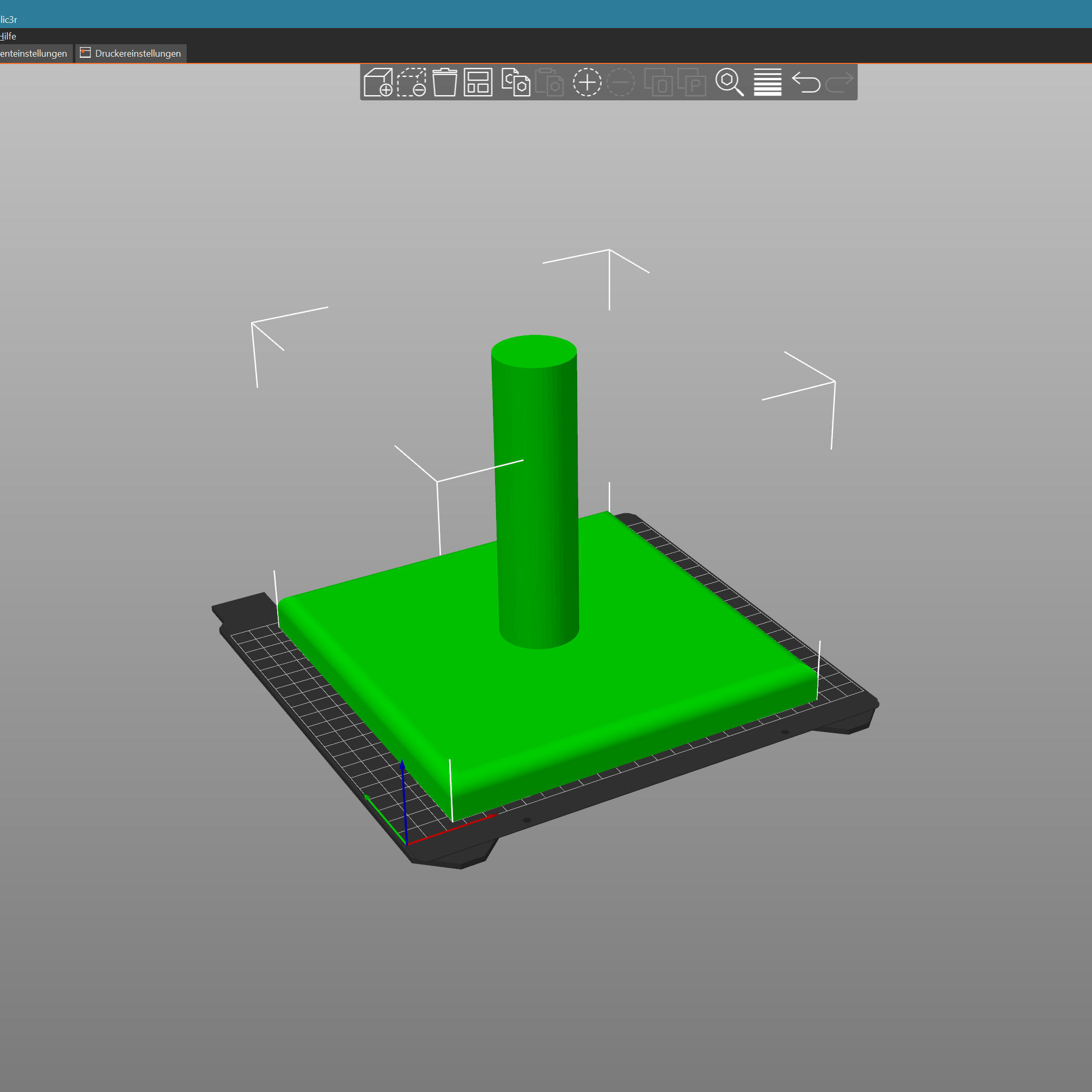Click the Paste clipboard icon
Viewport: 1092px width, 1092px height.
tap(550, 83)
